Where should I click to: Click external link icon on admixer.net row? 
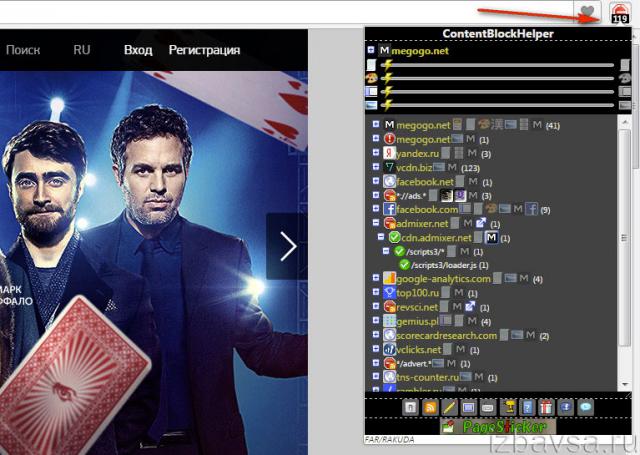[x=481, y=223]
